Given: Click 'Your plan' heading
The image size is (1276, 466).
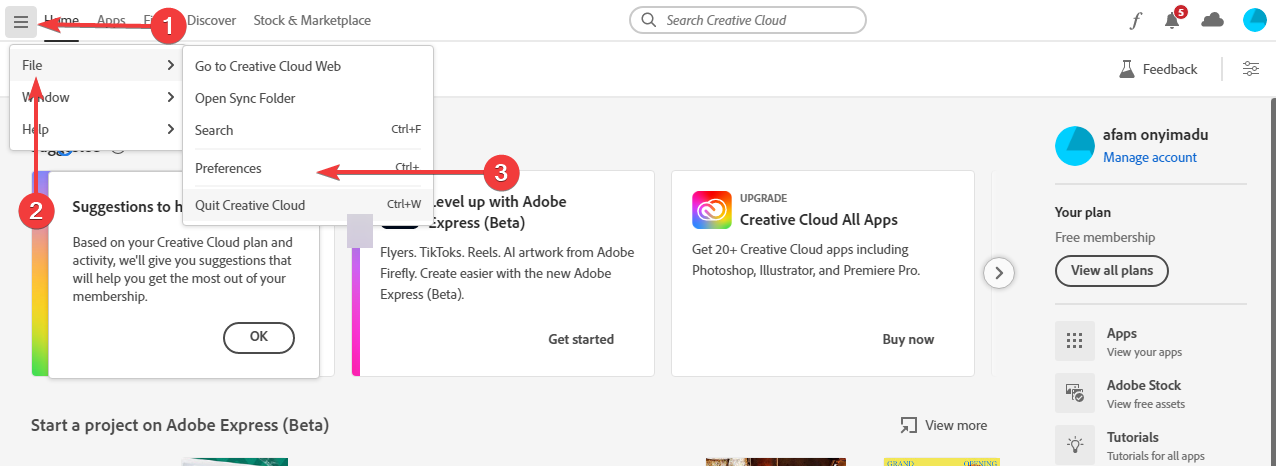Looking at the screenshot, I should (1083, 212).
